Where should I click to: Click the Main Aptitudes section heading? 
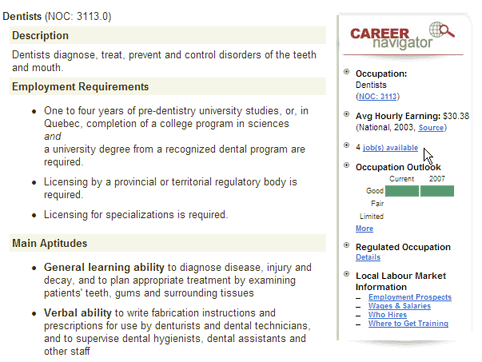pos(50,243)
